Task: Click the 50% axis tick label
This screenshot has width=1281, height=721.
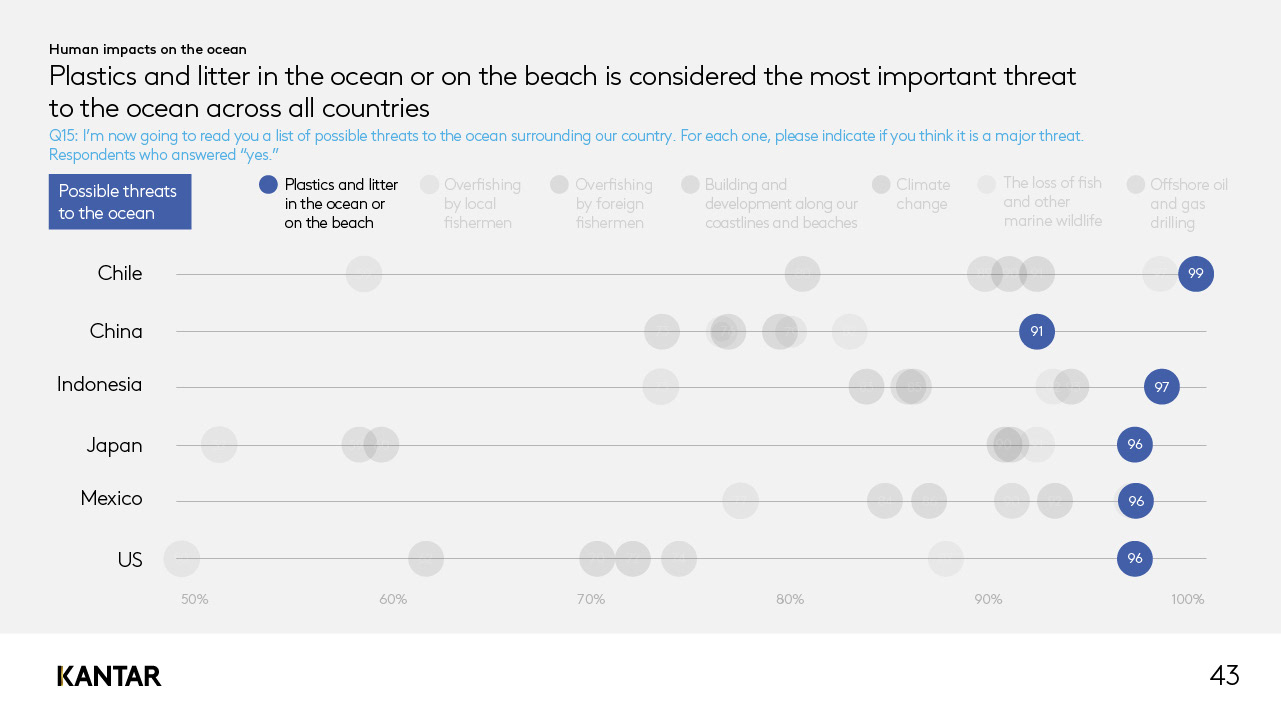Action: point(195,600)
